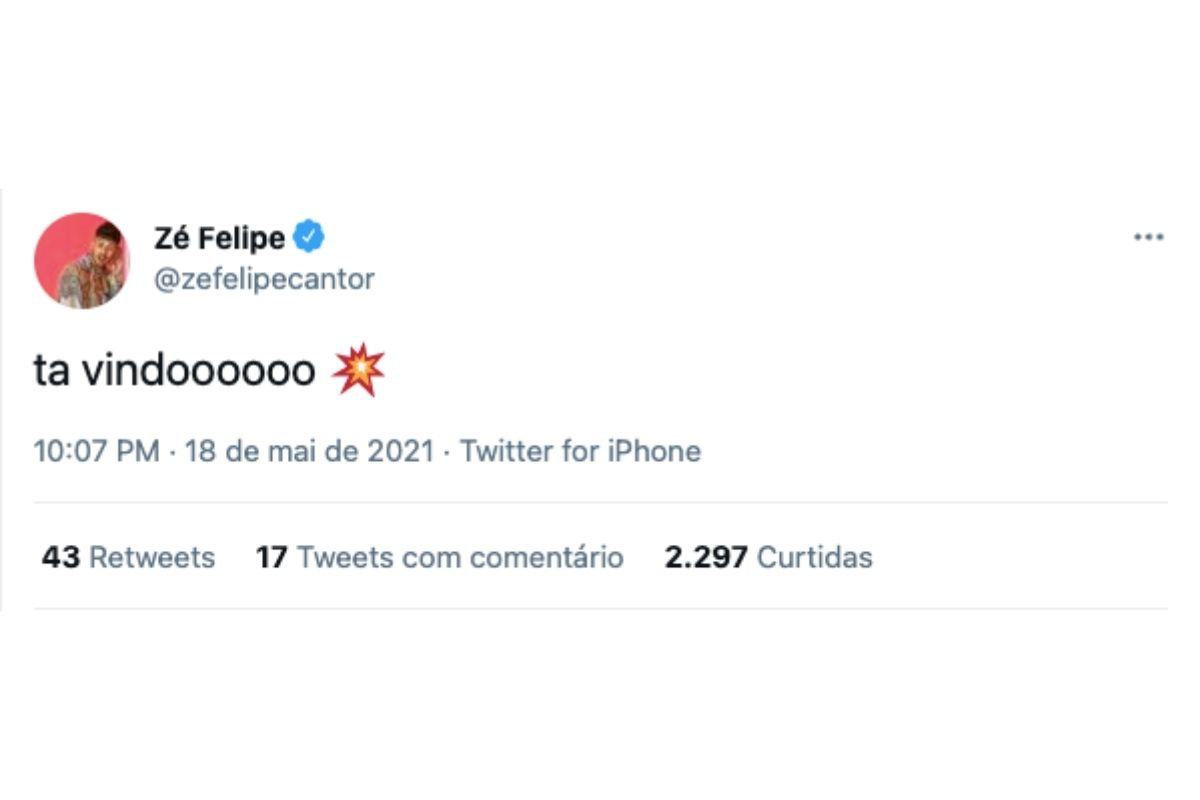The height and width of the screenshot is (800, 1200).
Task: Click the word vindoooooo in the tweet
Action: [198, 372]
